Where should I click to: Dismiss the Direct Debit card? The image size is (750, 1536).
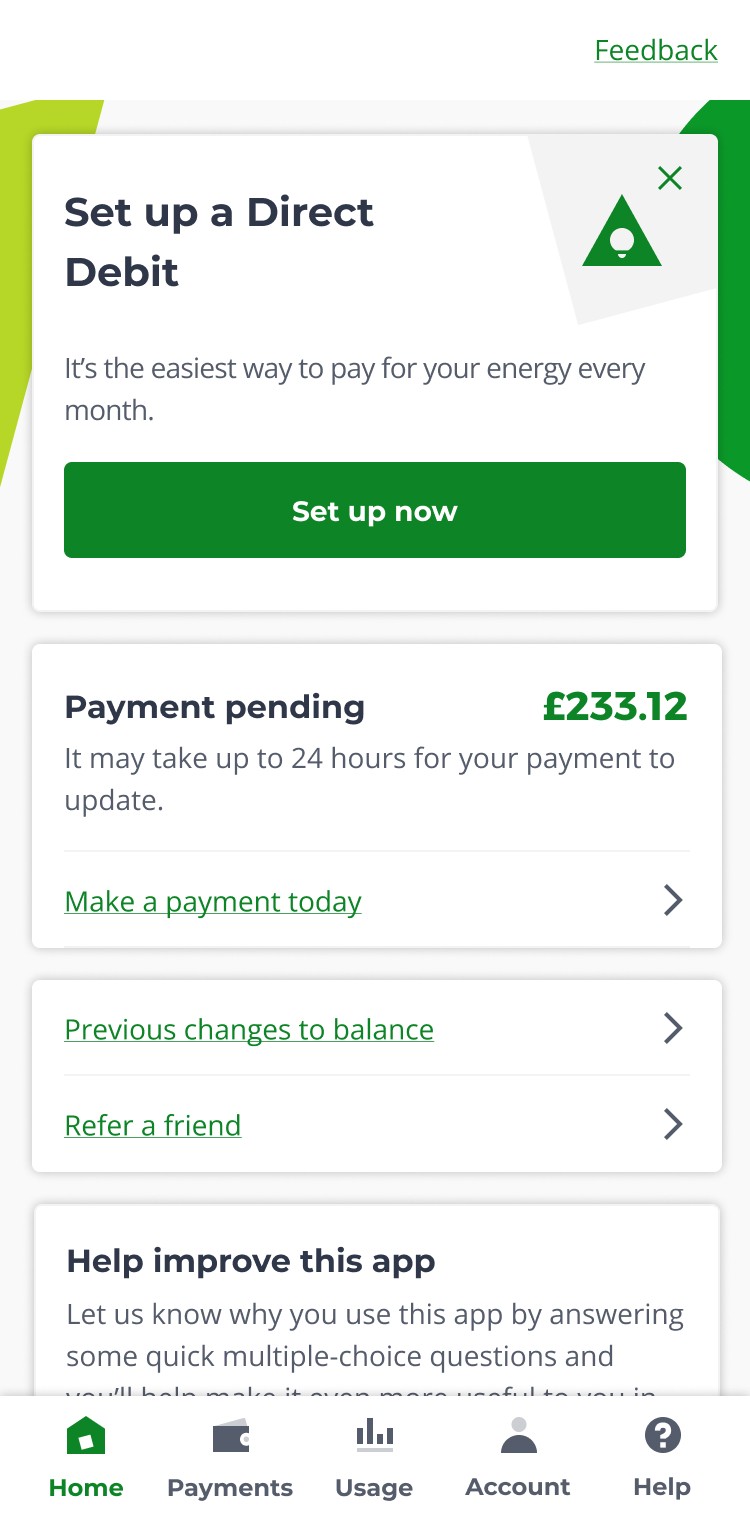coord(670,178)
